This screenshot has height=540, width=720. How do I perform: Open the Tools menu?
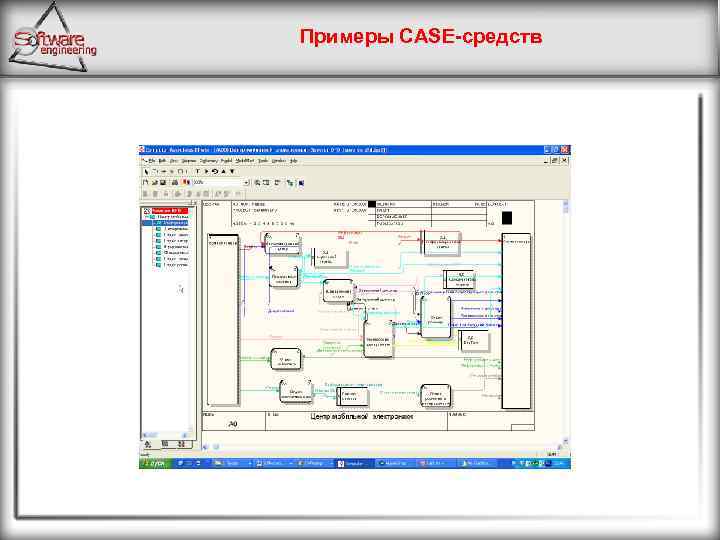point(263,161)
